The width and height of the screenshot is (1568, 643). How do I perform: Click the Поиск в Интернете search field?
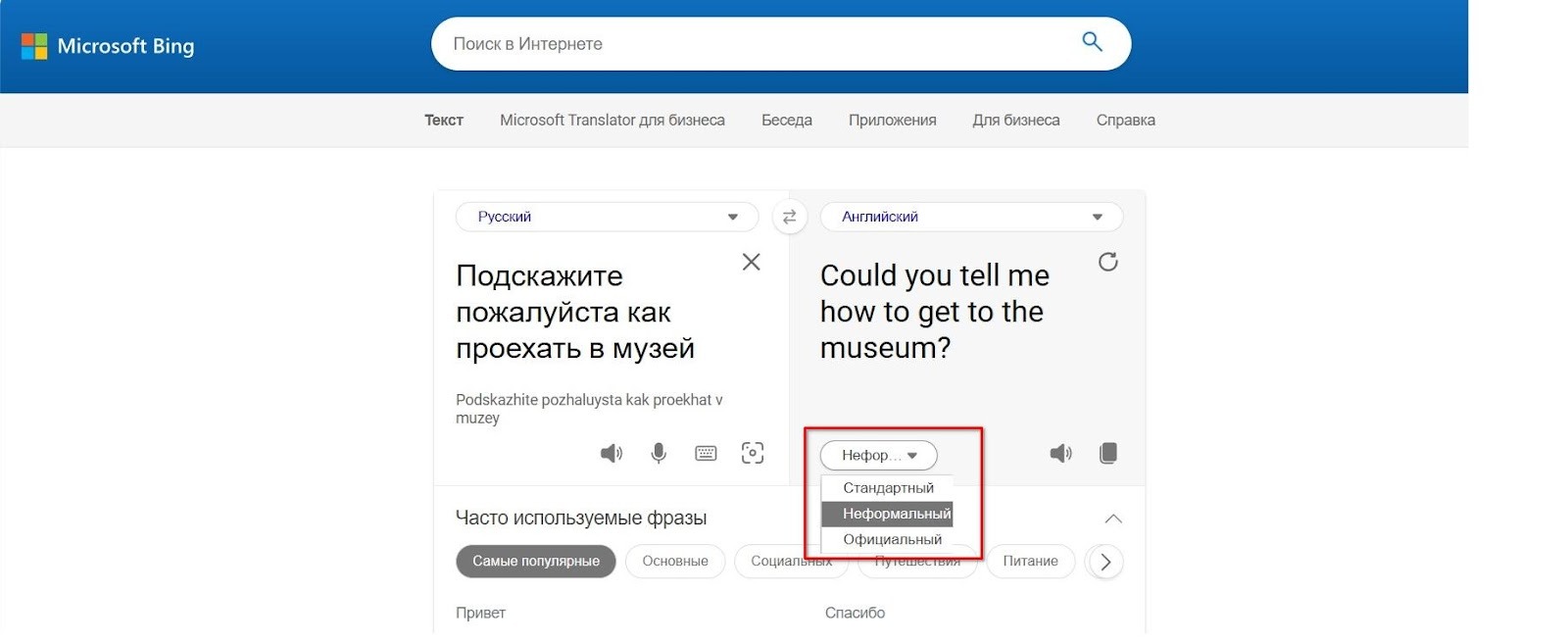click(x=755, y=44)
